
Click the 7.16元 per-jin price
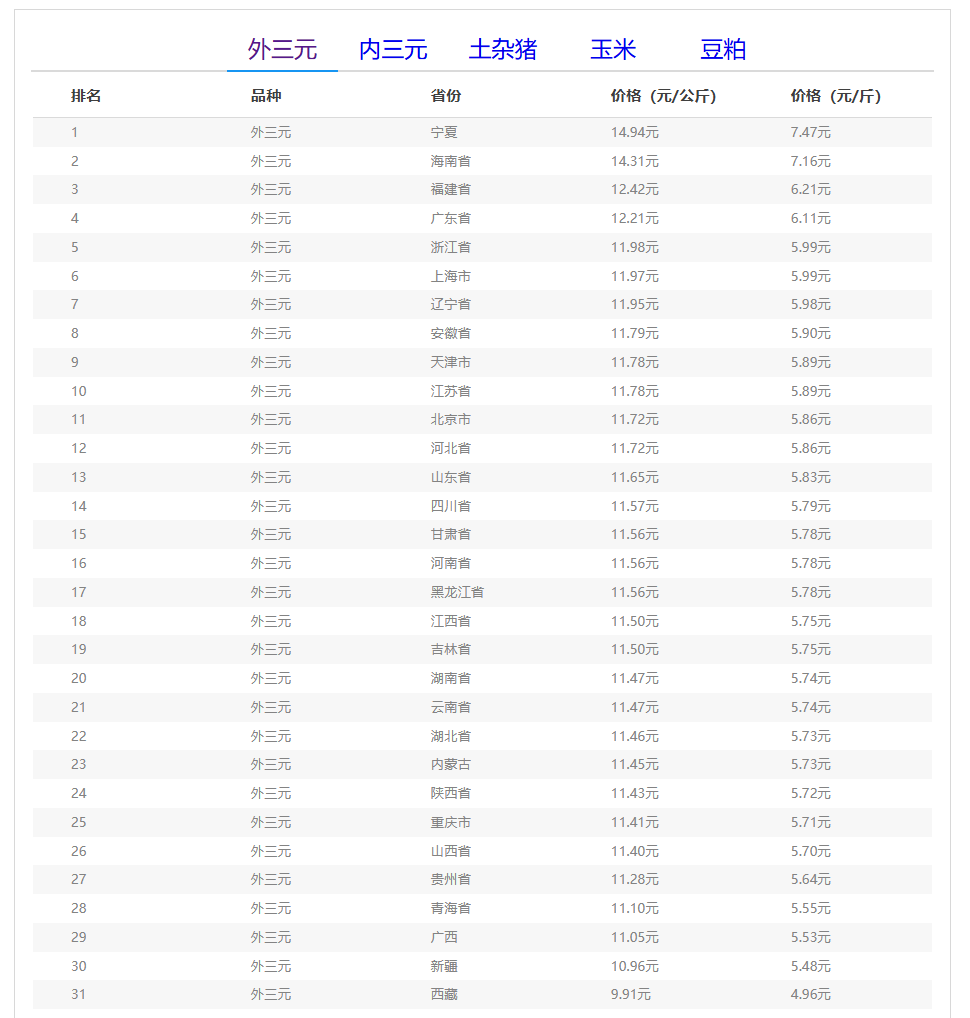810,161
